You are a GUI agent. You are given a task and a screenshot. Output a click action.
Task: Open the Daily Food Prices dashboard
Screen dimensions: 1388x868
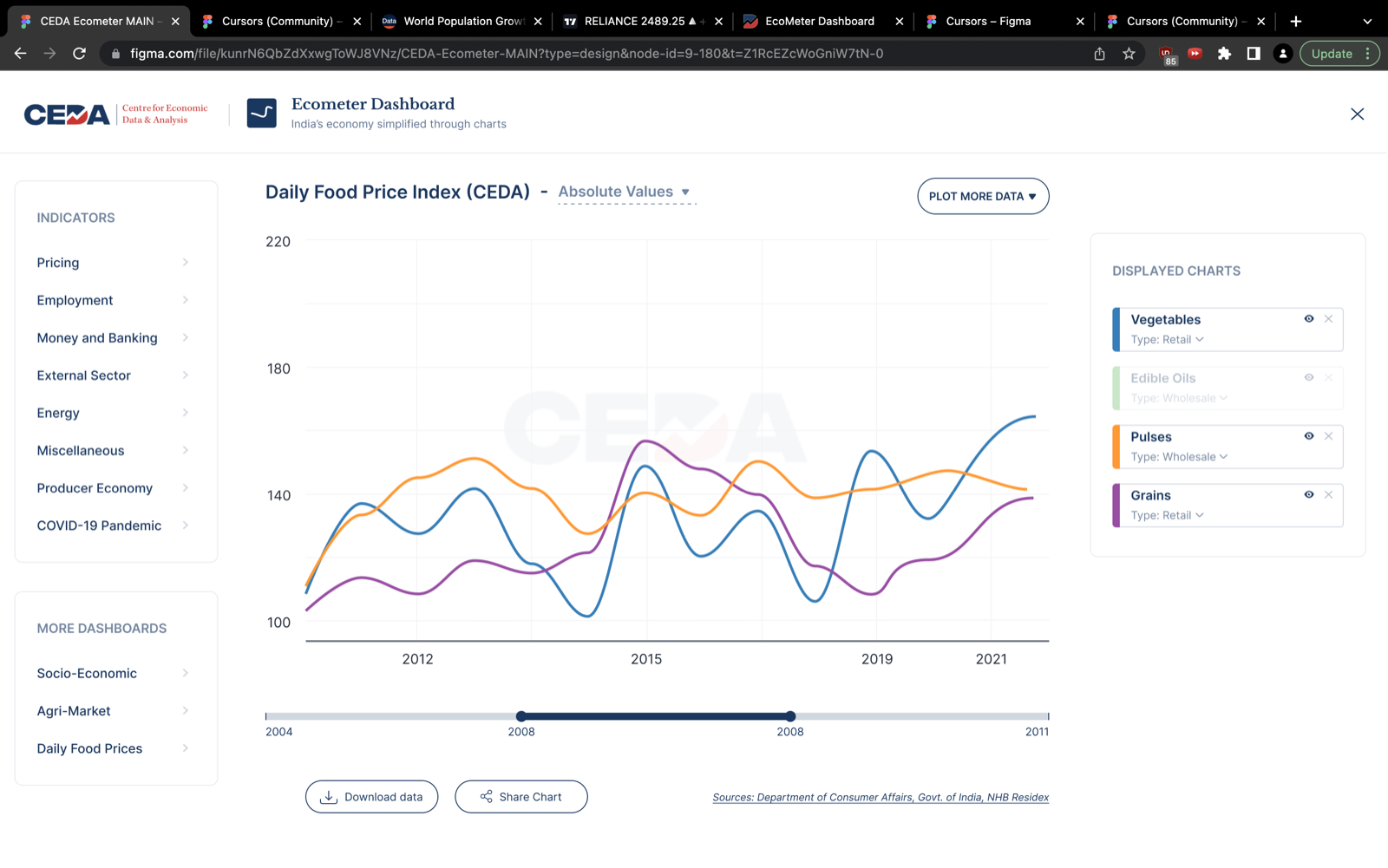114,748
